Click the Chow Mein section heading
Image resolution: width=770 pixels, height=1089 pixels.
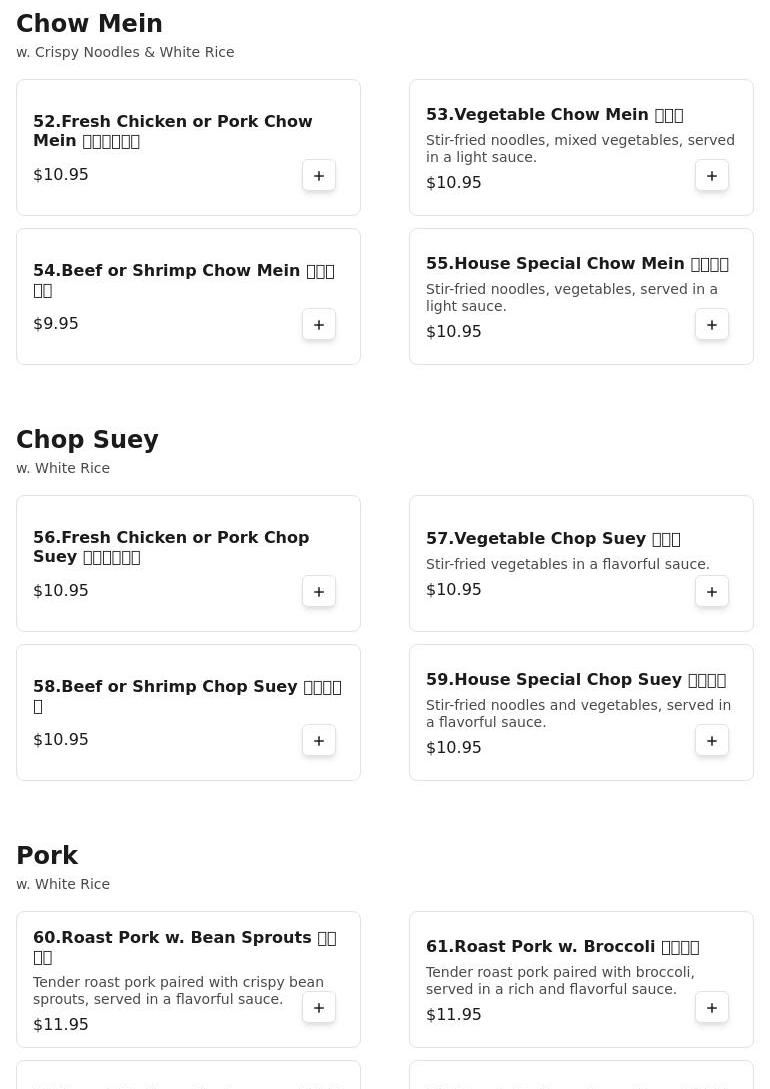pyautogui.click(x=90, y=23)
